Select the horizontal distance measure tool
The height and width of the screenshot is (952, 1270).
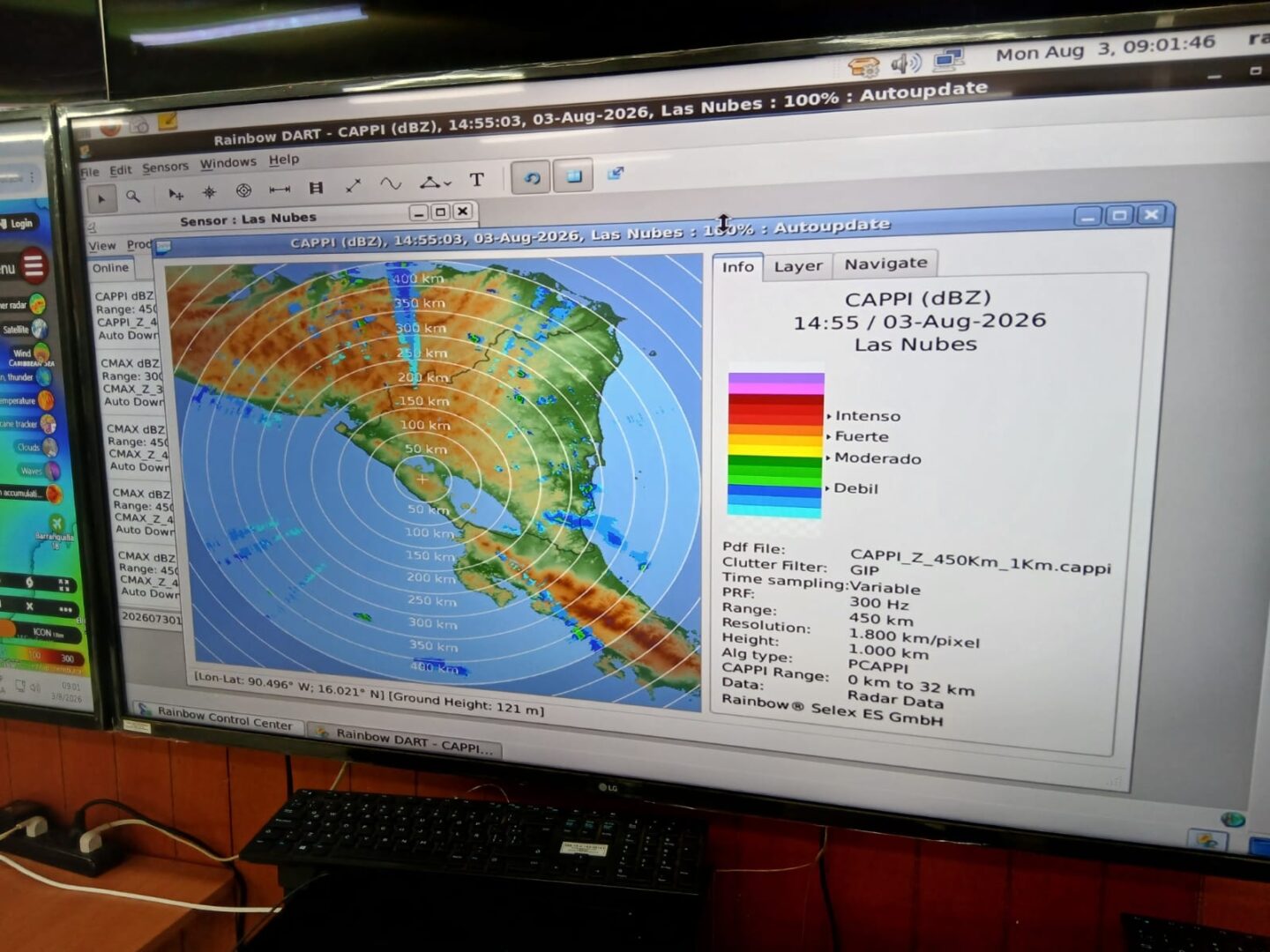(x=280, y=189)
